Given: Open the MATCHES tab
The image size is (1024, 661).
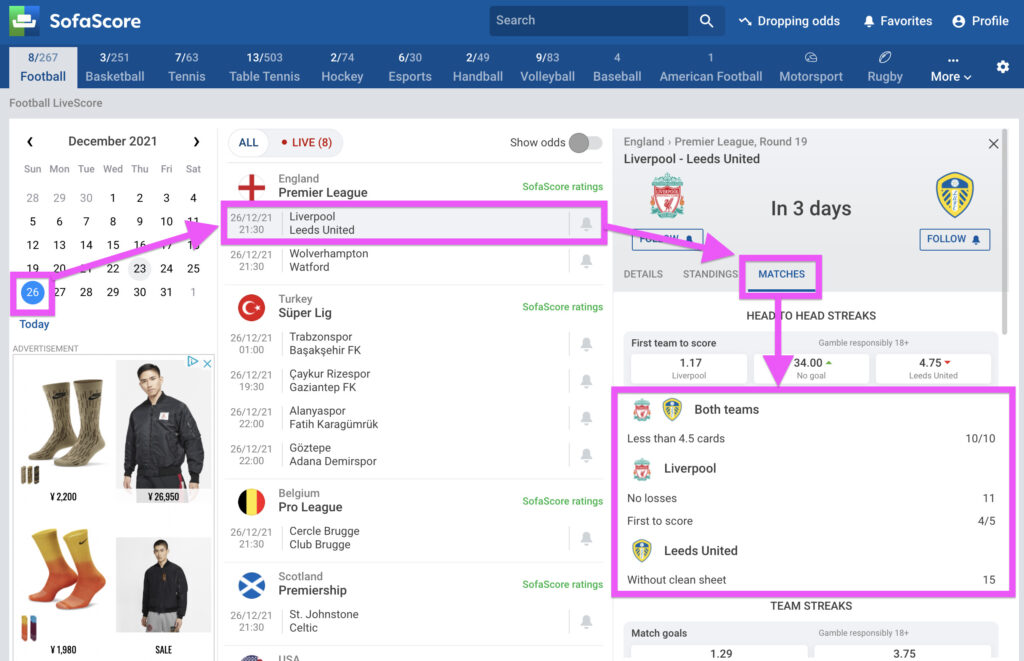Looking at the screenshot, I should tap(781, 274).
